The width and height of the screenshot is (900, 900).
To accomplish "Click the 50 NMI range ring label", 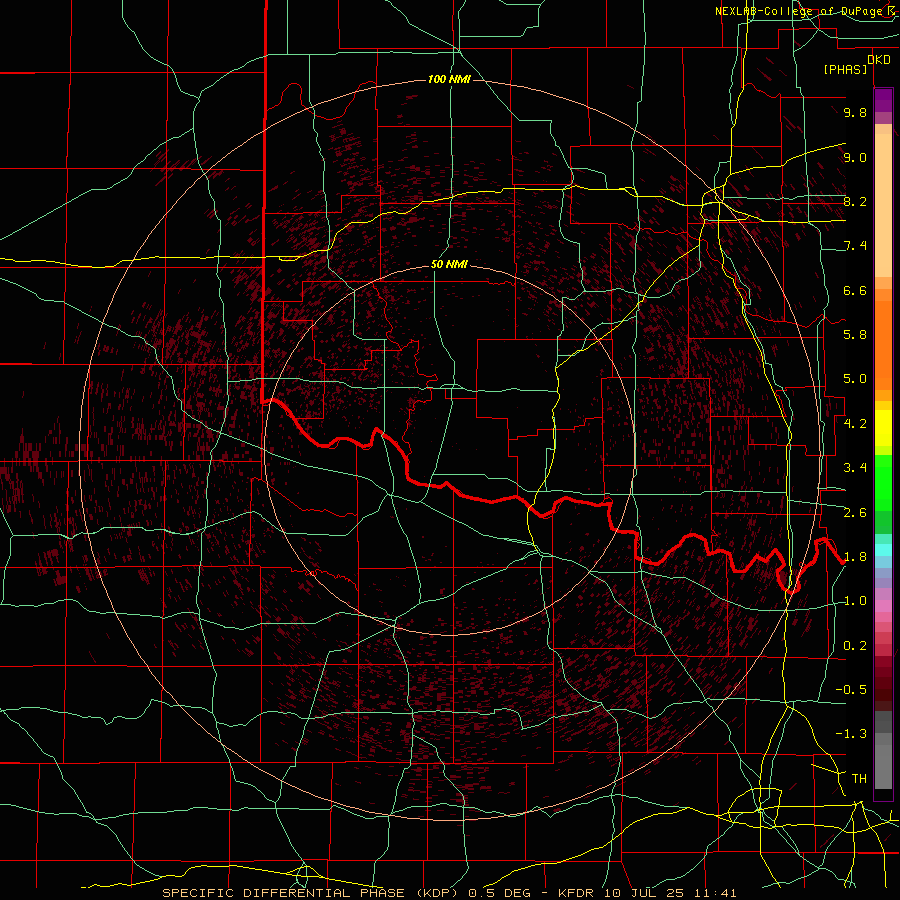I will click(x=449, y=265).
